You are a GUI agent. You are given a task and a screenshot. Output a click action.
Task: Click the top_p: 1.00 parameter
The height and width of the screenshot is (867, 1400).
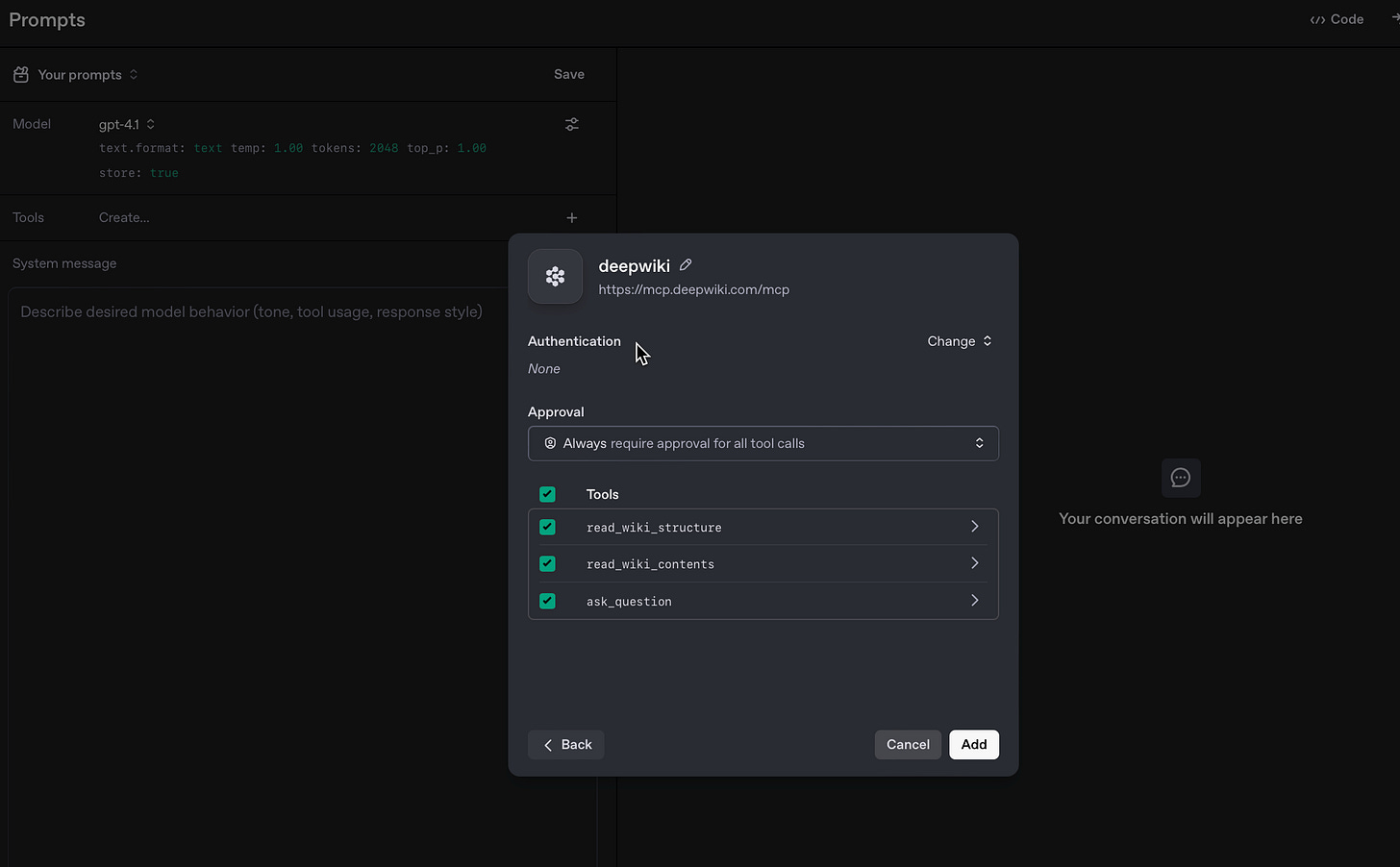(446, 148)
